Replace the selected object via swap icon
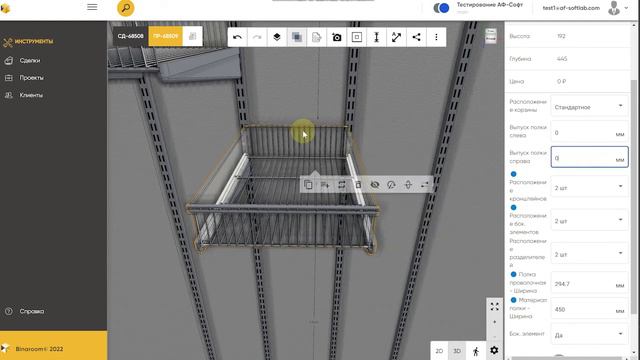Image resolution: width=640 pixels, height=360 pixels. click(342, 185)
